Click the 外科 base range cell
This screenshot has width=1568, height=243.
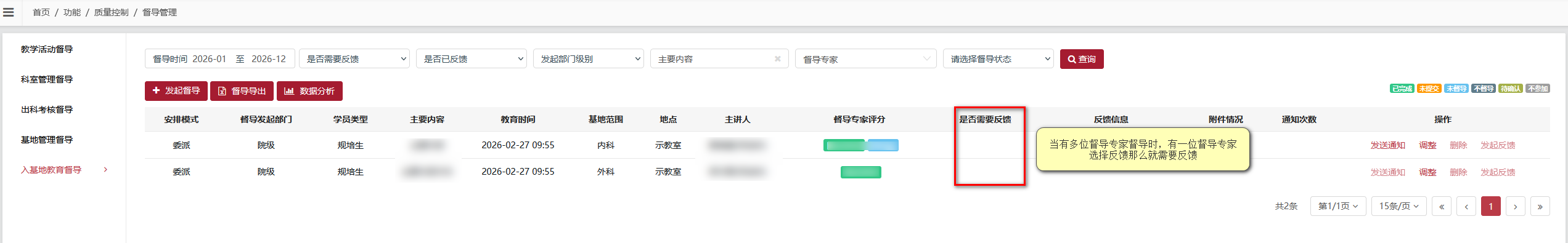click(x=606, y=172)
